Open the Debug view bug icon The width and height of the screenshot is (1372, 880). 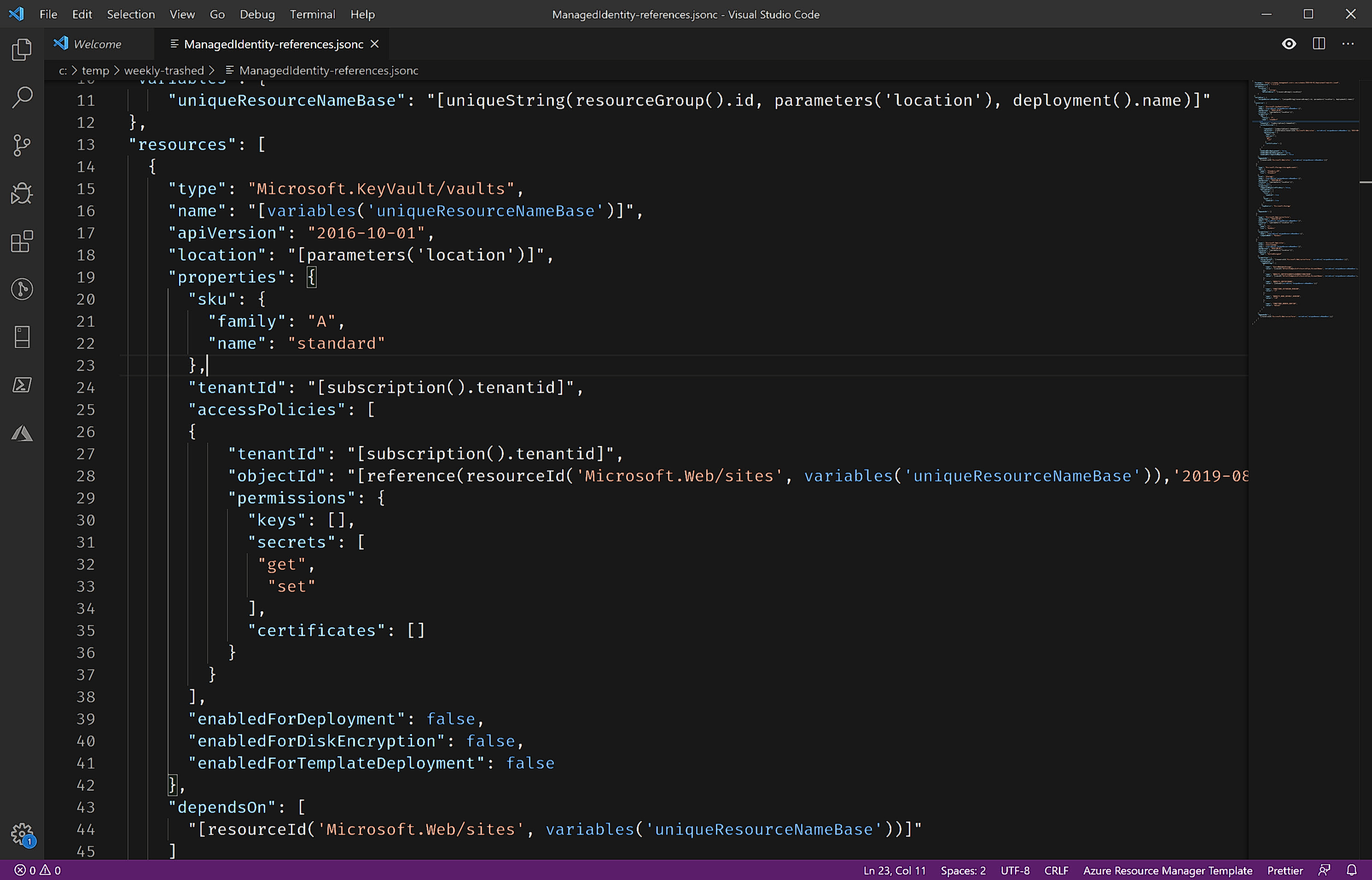pos(22,193)
